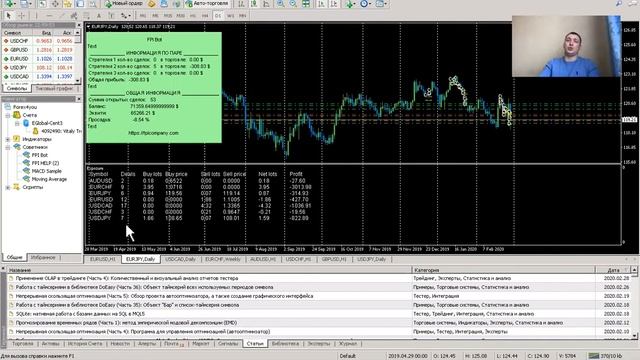Toggle the Auto-trading button

(207, 4)
